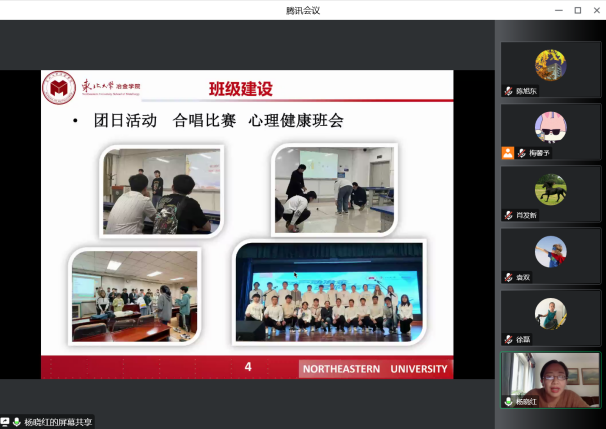Maximize the 腾讯会议 window

tap(577, 10)
